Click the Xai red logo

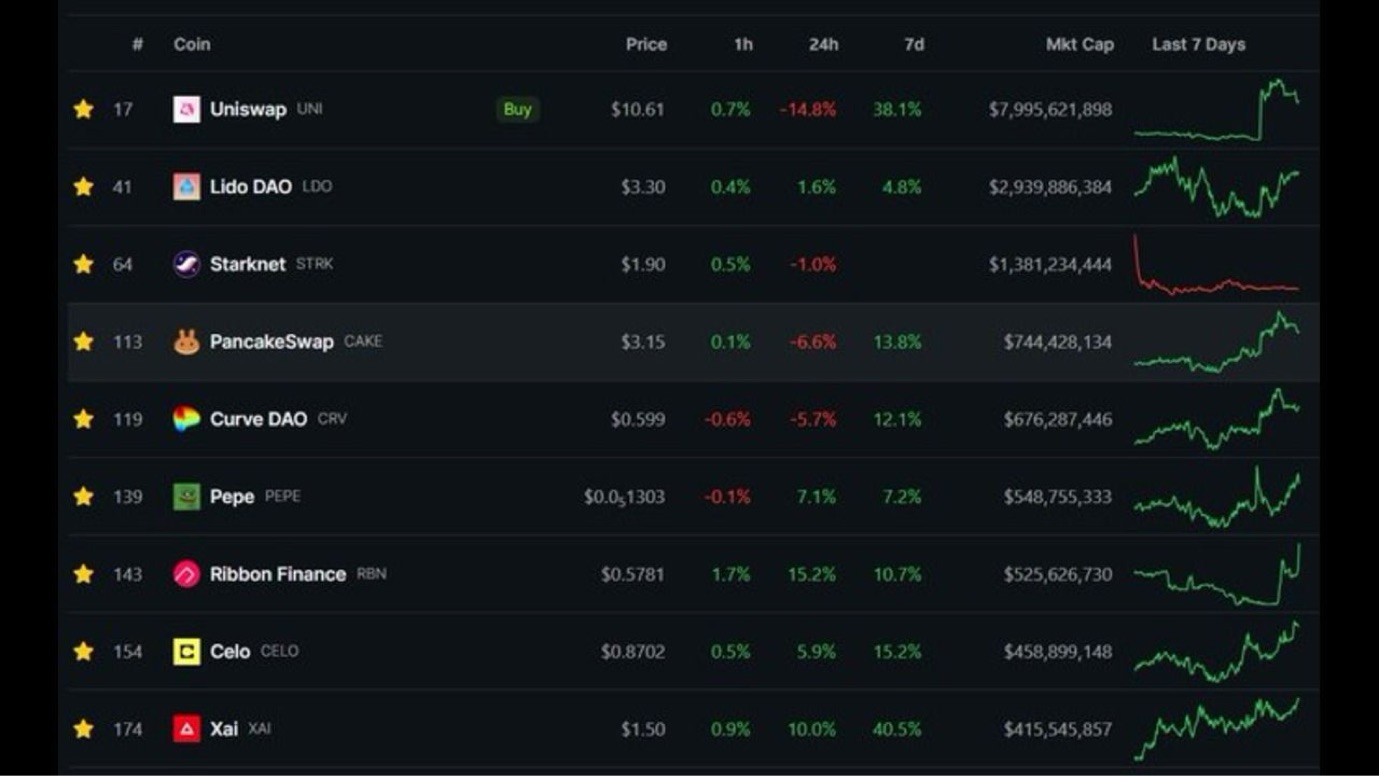coord(186,729)
